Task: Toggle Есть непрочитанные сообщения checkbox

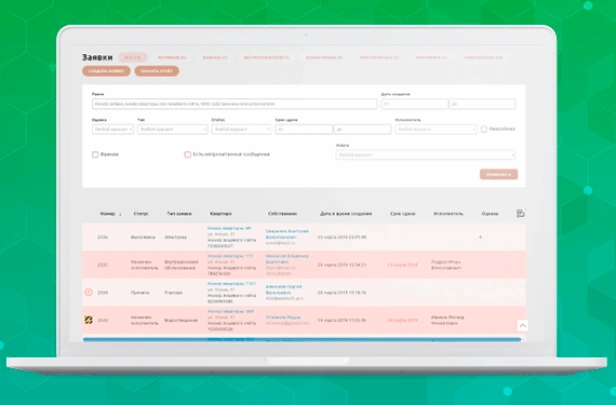Action: coord(187,155)
